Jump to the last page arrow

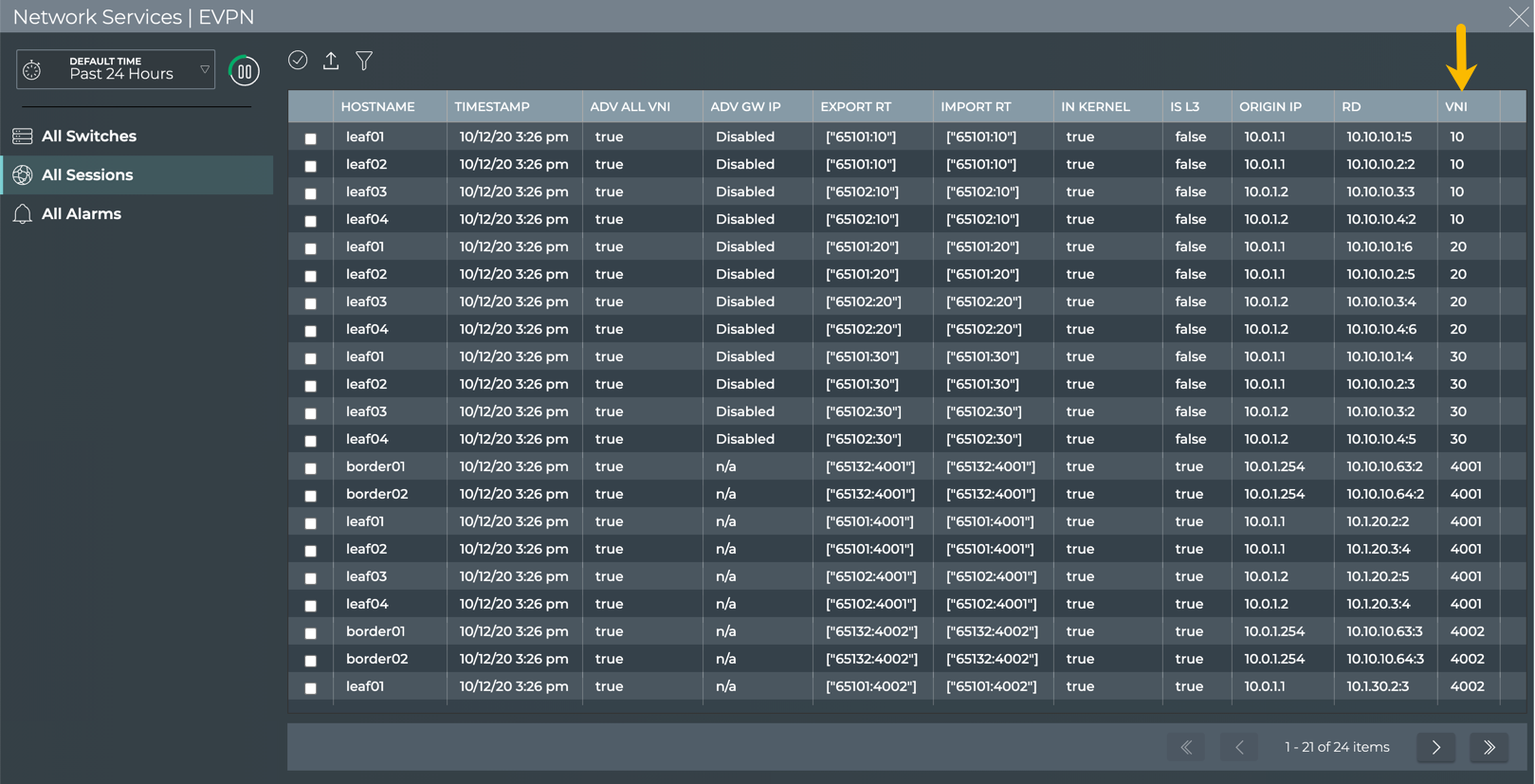(1489, 747)
